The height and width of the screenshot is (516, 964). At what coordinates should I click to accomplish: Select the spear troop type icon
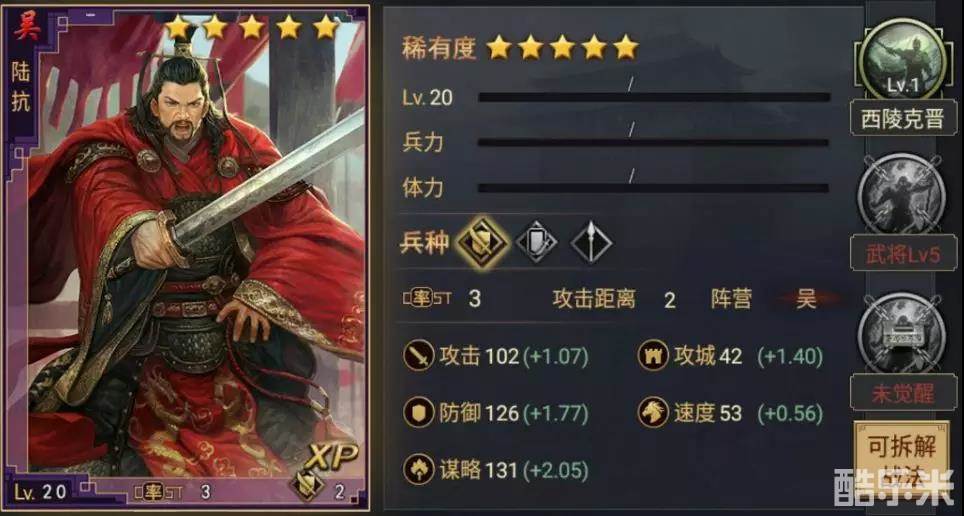(591, 243)
